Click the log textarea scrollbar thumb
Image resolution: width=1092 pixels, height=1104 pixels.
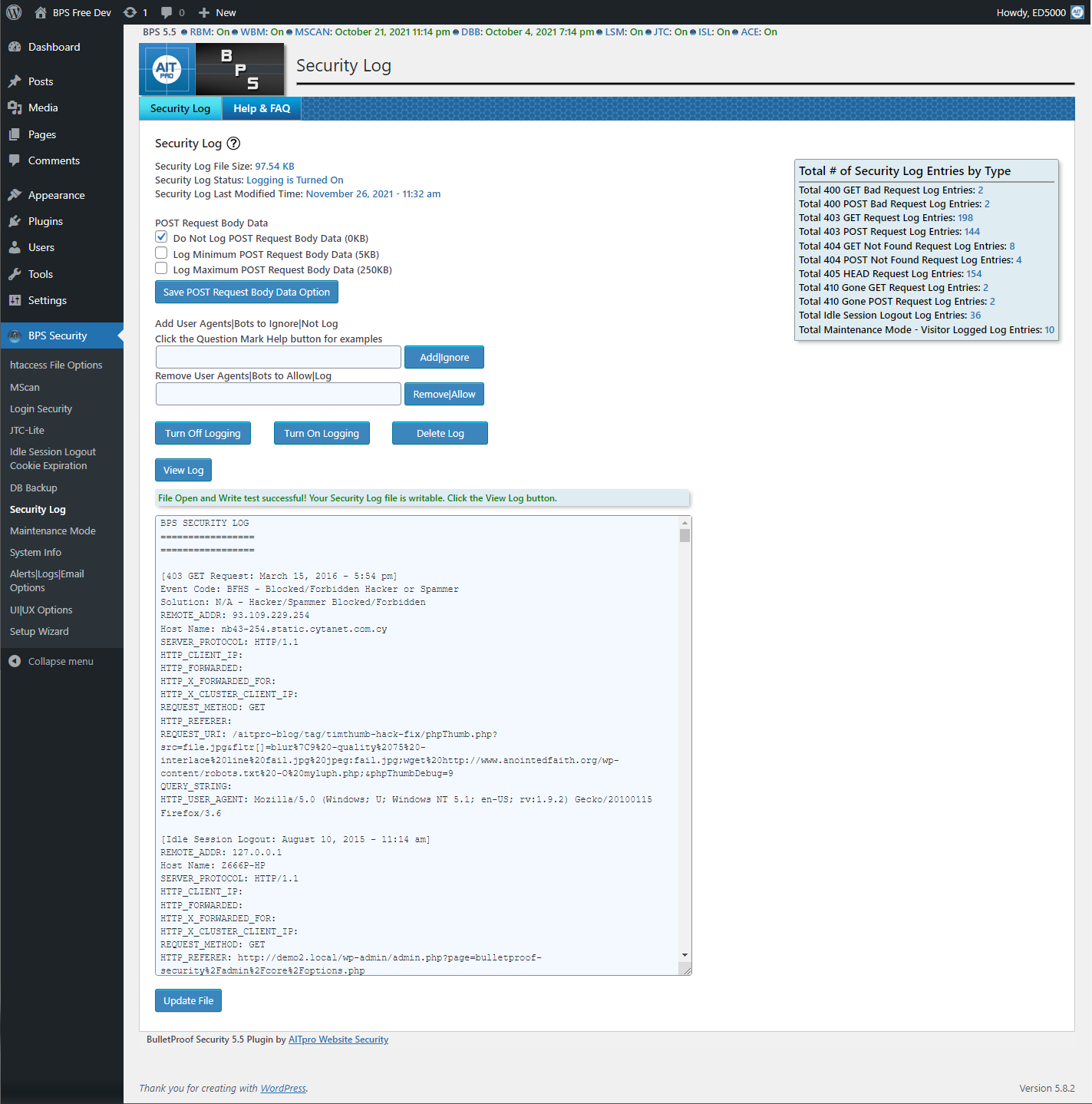click(x=685, y=535)
